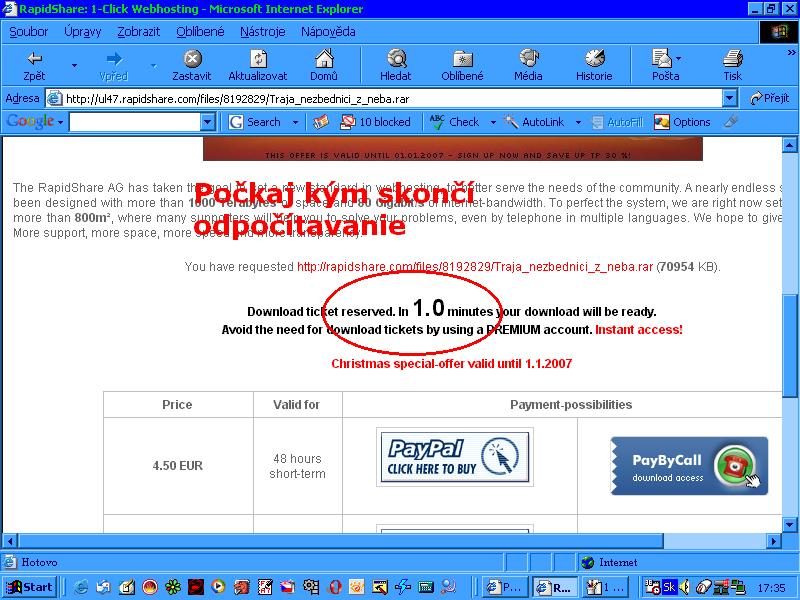Click the 10 blocked popup blocker
Screen dimensions: 800x600
(x=376, y=122)
